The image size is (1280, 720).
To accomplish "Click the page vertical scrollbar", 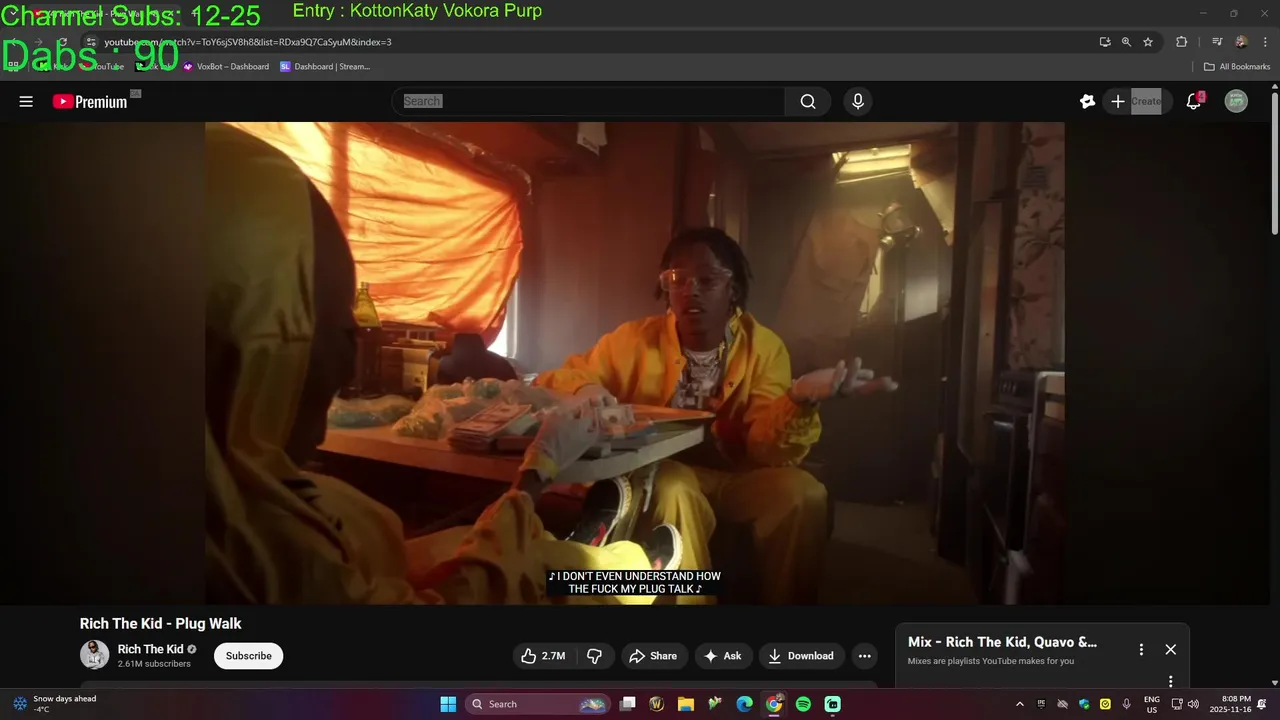I will (x=1275, y=163).
